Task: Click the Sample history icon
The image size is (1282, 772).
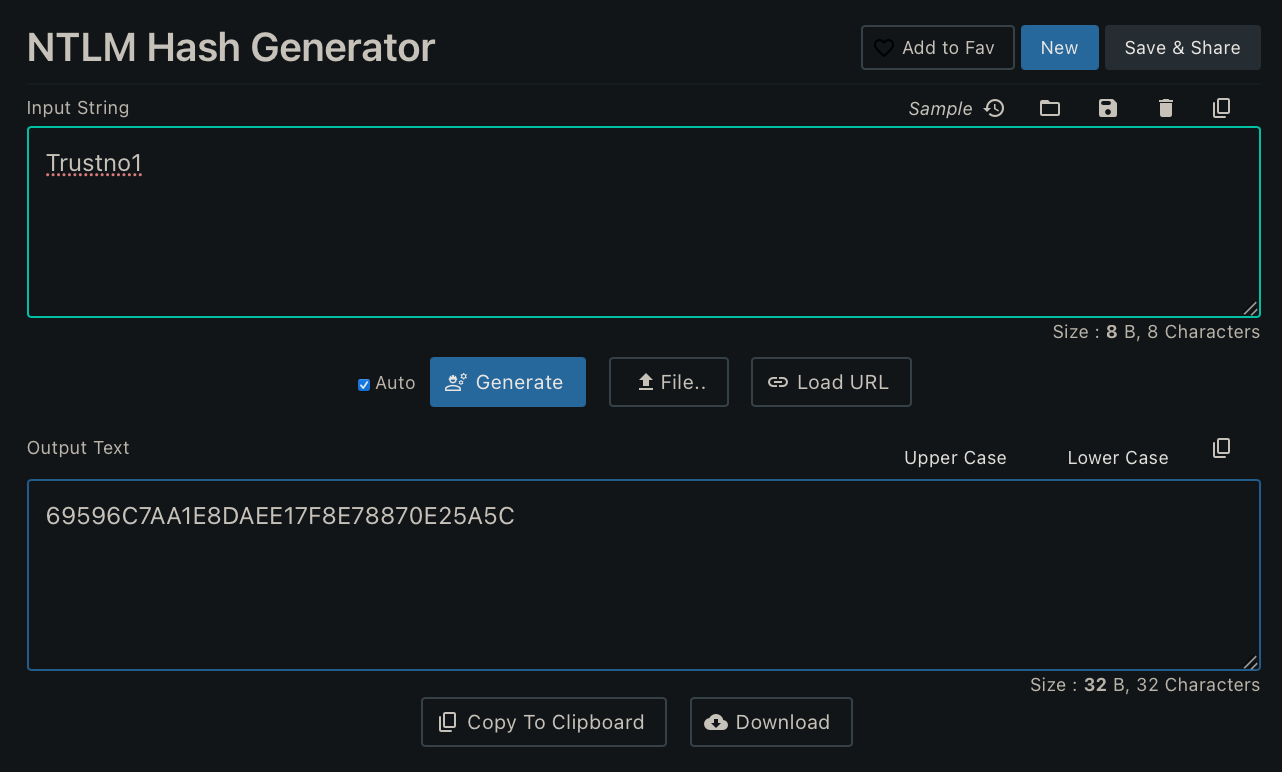Action: (x=994, y=108)
